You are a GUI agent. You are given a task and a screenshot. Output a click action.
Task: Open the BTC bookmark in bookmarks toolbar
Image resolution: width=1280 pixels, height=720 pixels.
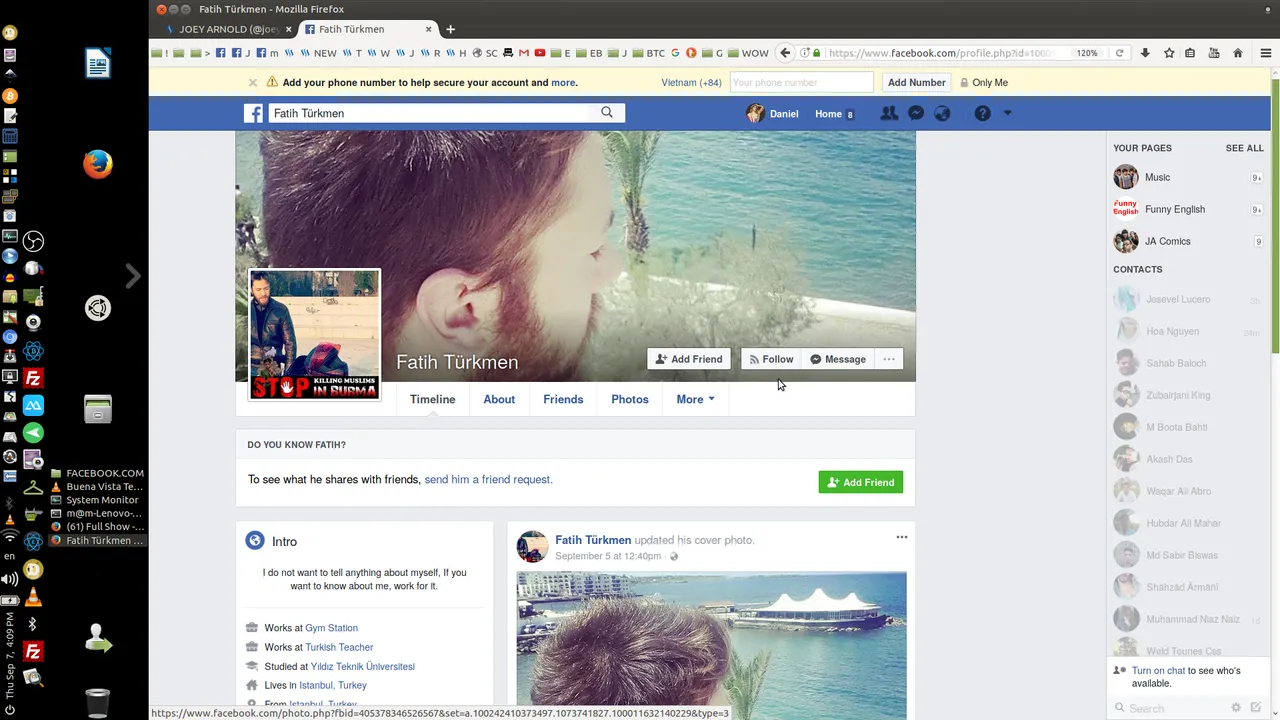[648, 53]
